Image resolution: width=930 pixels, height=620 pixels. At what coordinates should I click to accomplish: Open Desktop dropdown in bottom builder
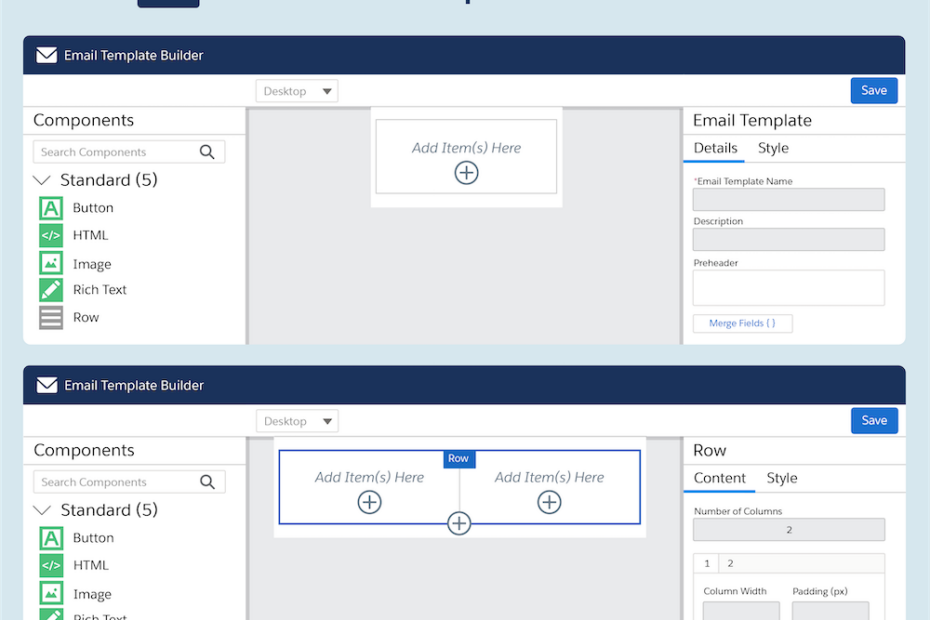(x=297, y=421)
